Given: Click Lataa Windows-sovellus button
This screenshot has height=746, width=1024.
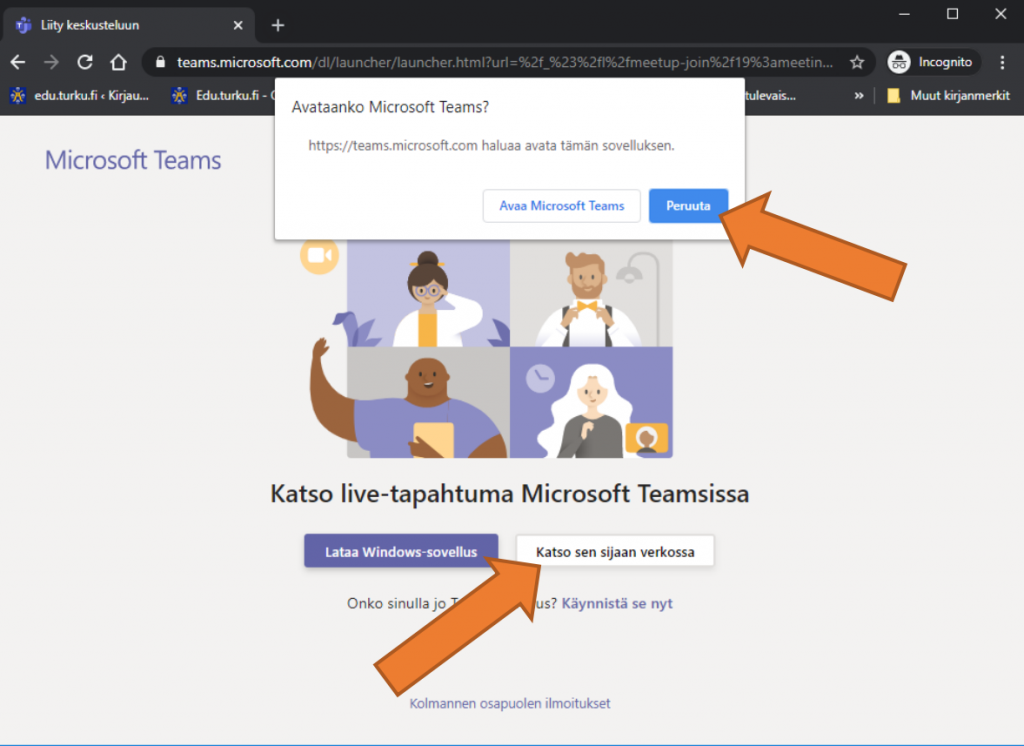Looking at the screenshot, I should tap(401, 551).
